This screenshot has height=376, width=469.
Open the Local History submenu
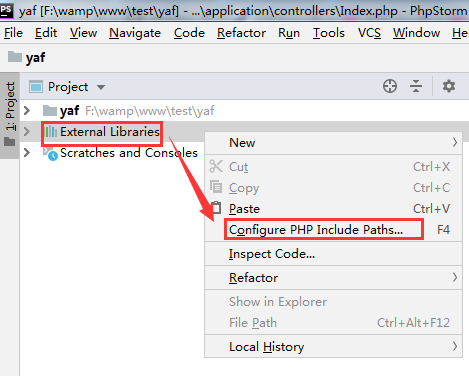pos(333,347)
